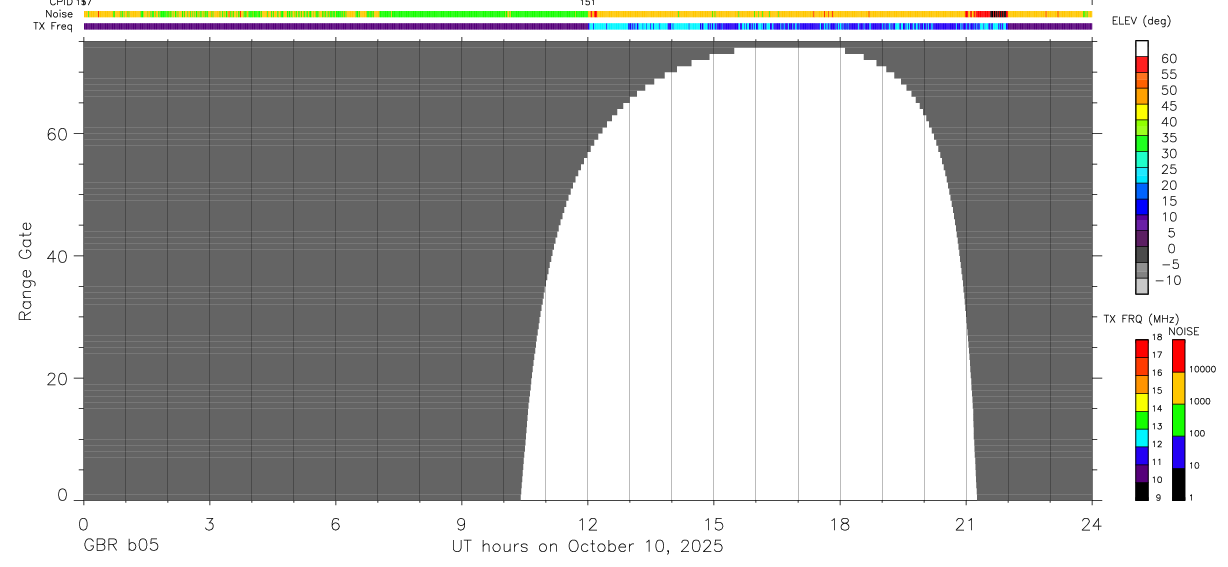
Task: Click x-axis tick label '12'
Action: 587,522
